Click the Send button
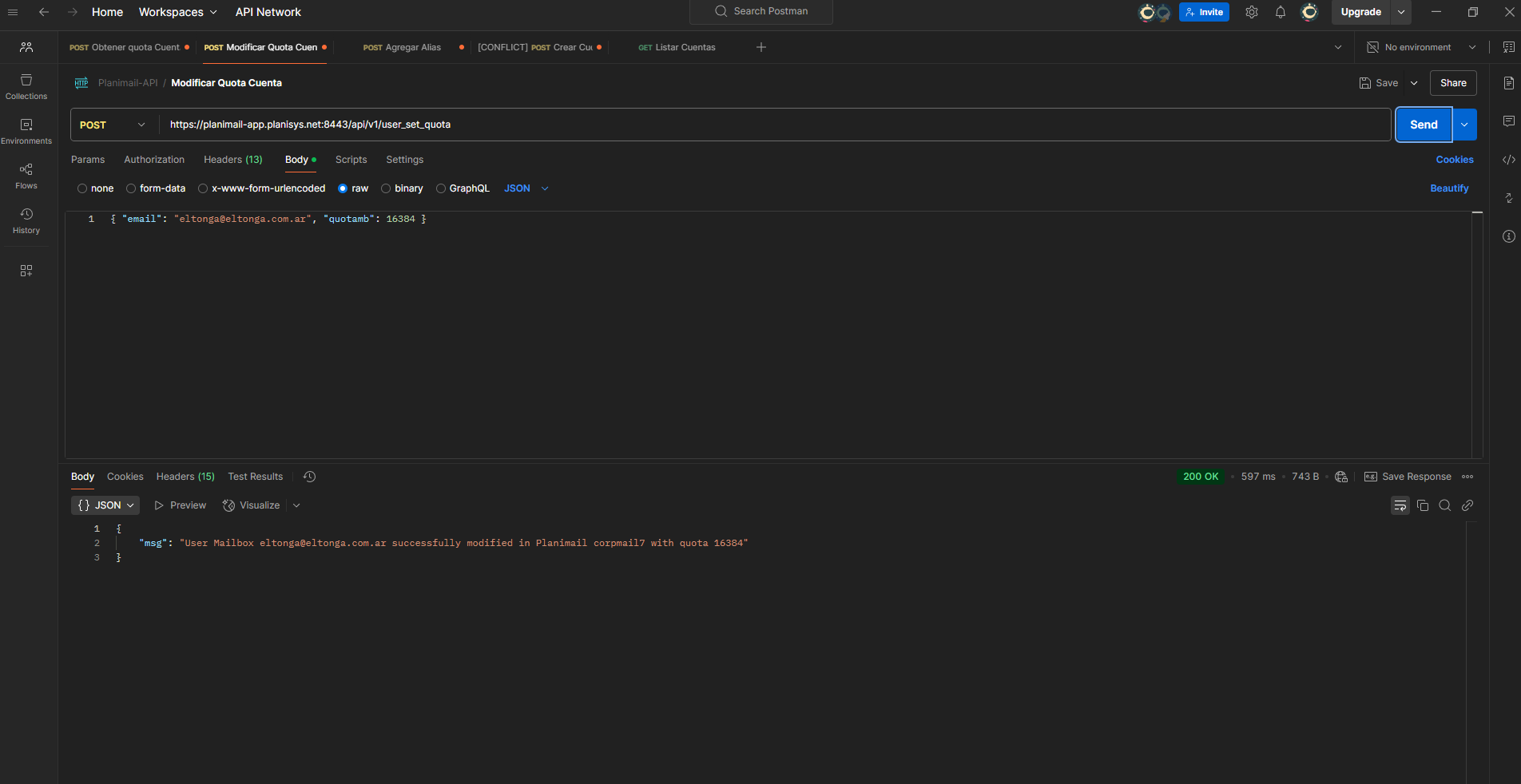The width and height of the screenshot is (1521, 784). (1424, 125)
